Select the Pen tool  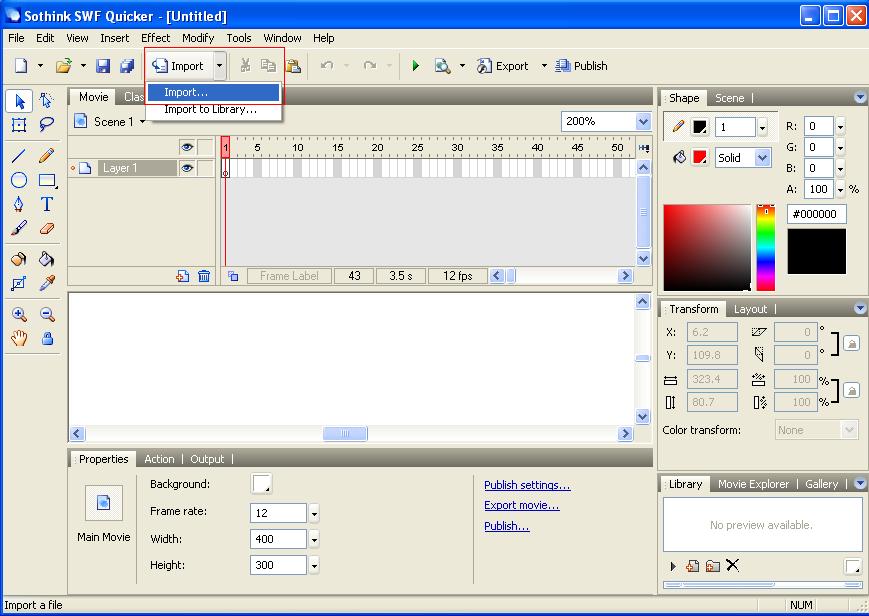(19, 204)
